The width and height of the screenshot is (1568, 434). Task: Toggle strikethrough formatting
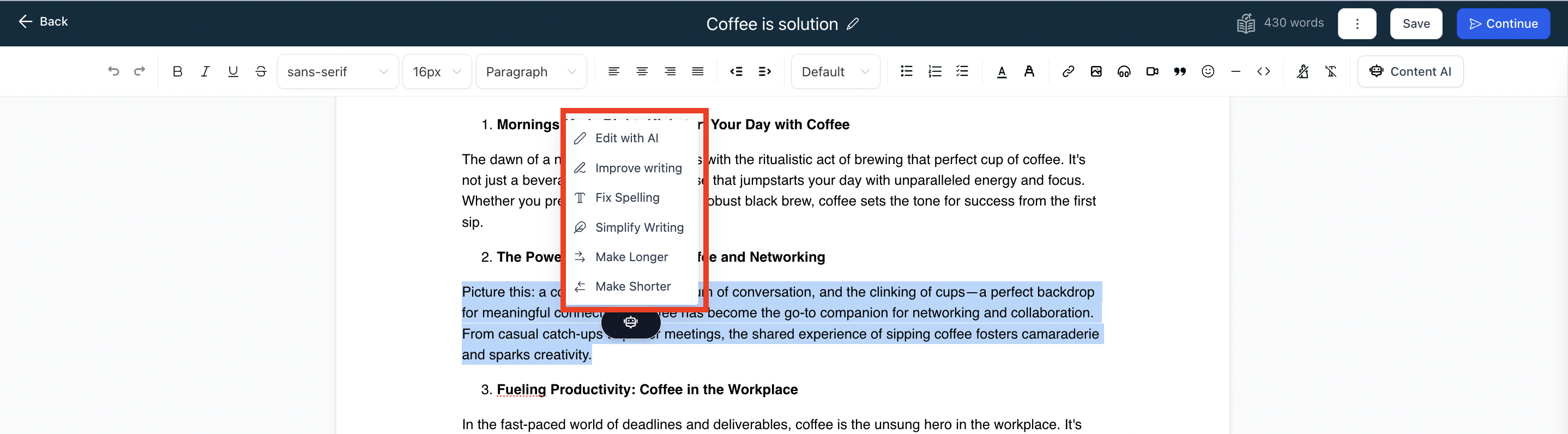261,72
